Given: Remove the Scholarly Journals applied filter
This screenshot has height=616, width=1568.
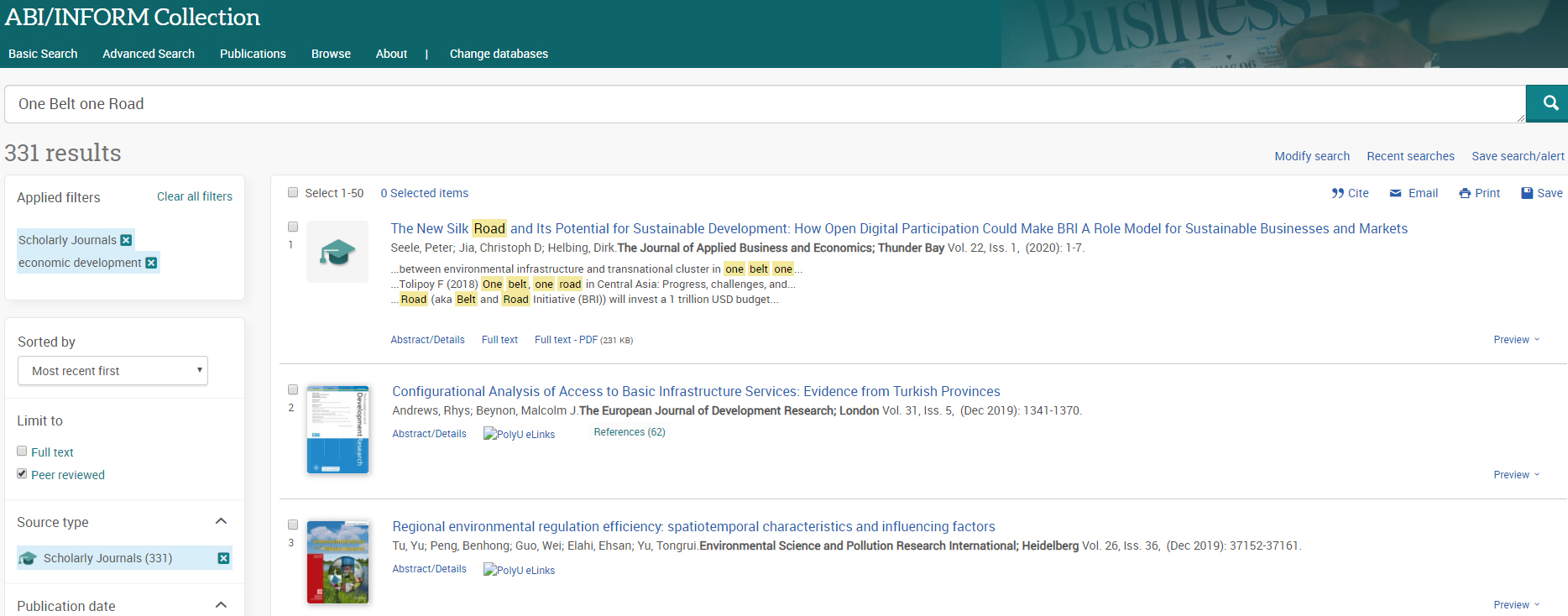Looking at the screenshot, I should tap(126, 240).
